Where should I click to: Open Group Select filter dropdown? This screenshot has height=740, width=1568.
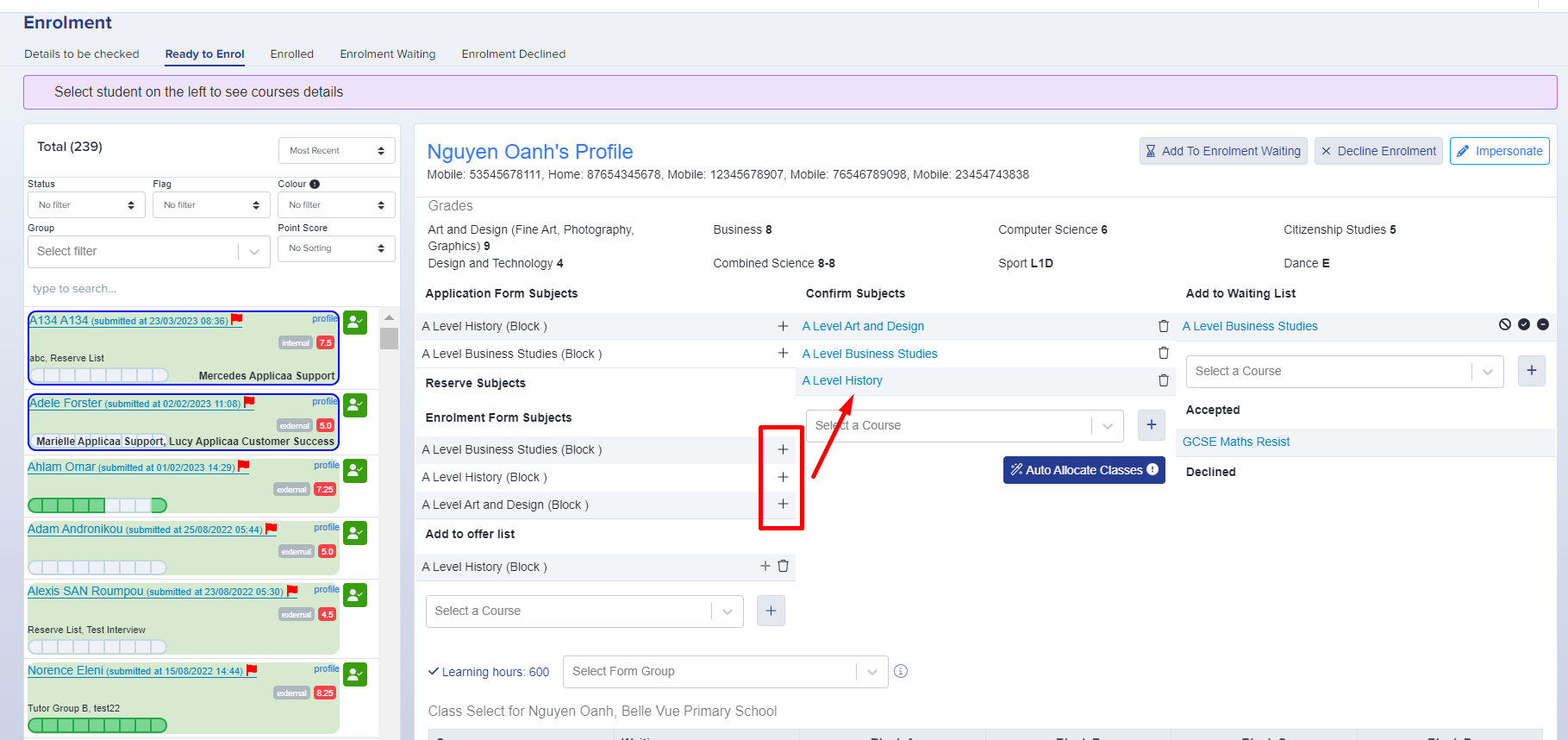pos(149,252)
